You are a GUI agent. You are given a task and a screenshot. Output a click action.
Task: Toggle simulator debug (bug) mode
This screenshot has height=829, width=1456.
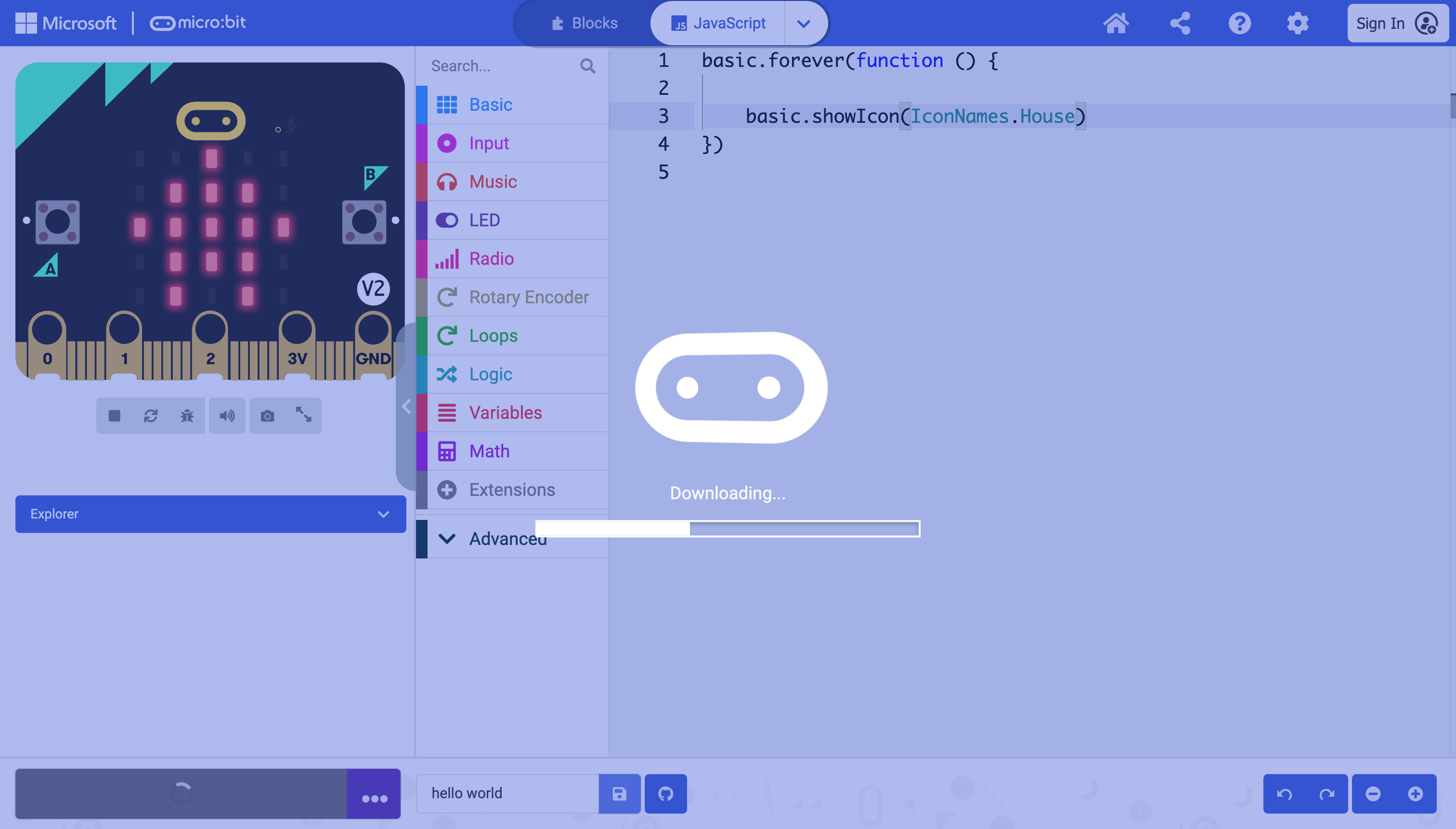187,415
